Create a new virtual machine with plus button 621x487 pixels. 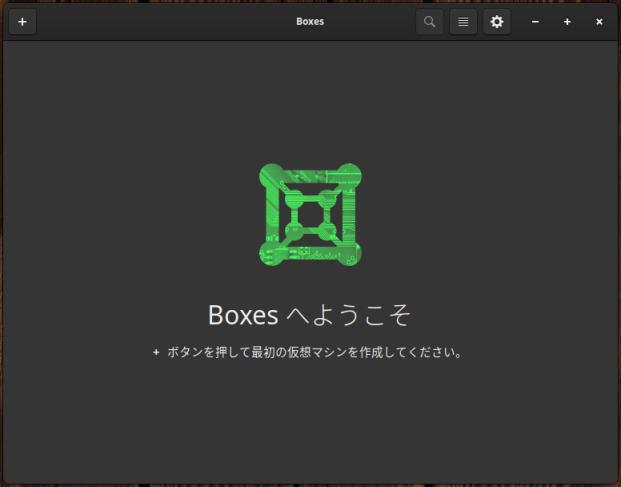click(23, 22)
